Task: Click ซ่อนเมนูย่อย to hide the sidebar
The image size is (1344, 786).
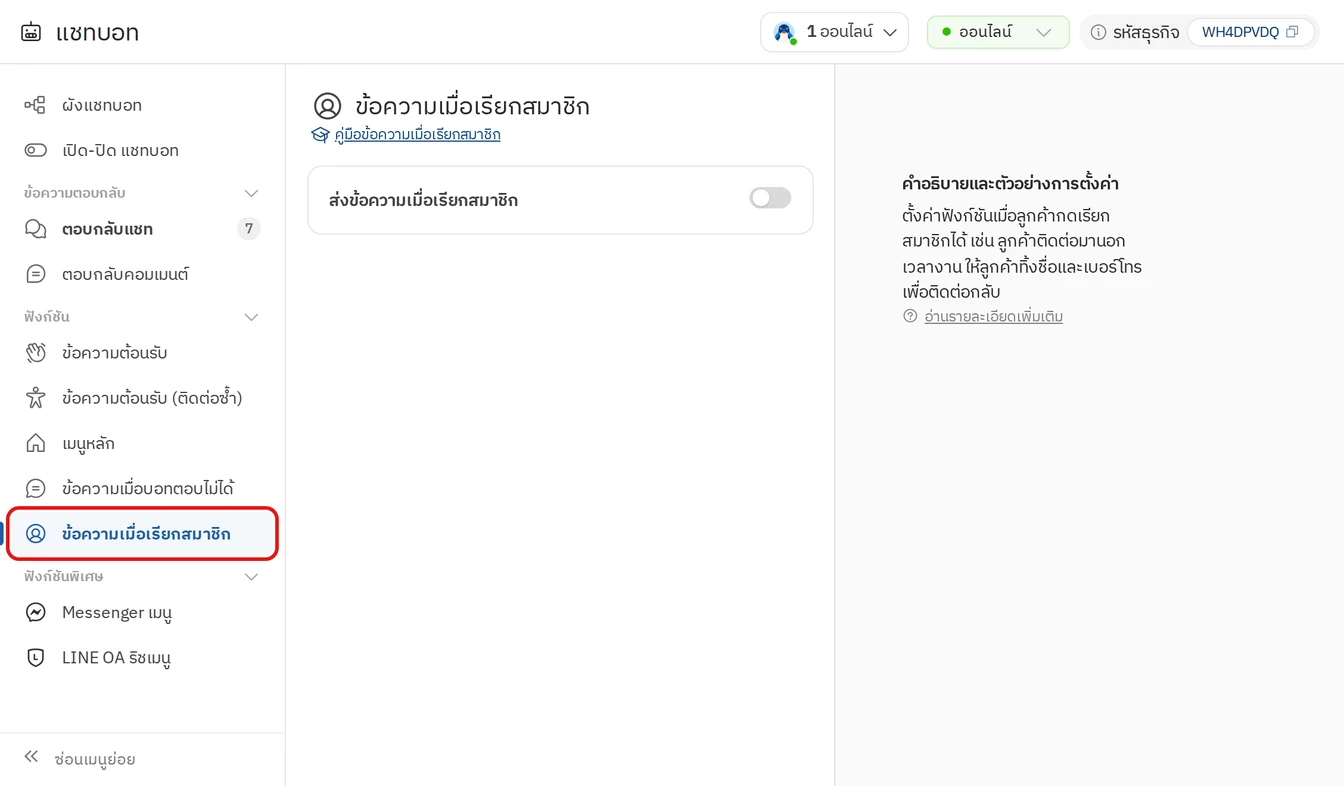Action: 95,759
